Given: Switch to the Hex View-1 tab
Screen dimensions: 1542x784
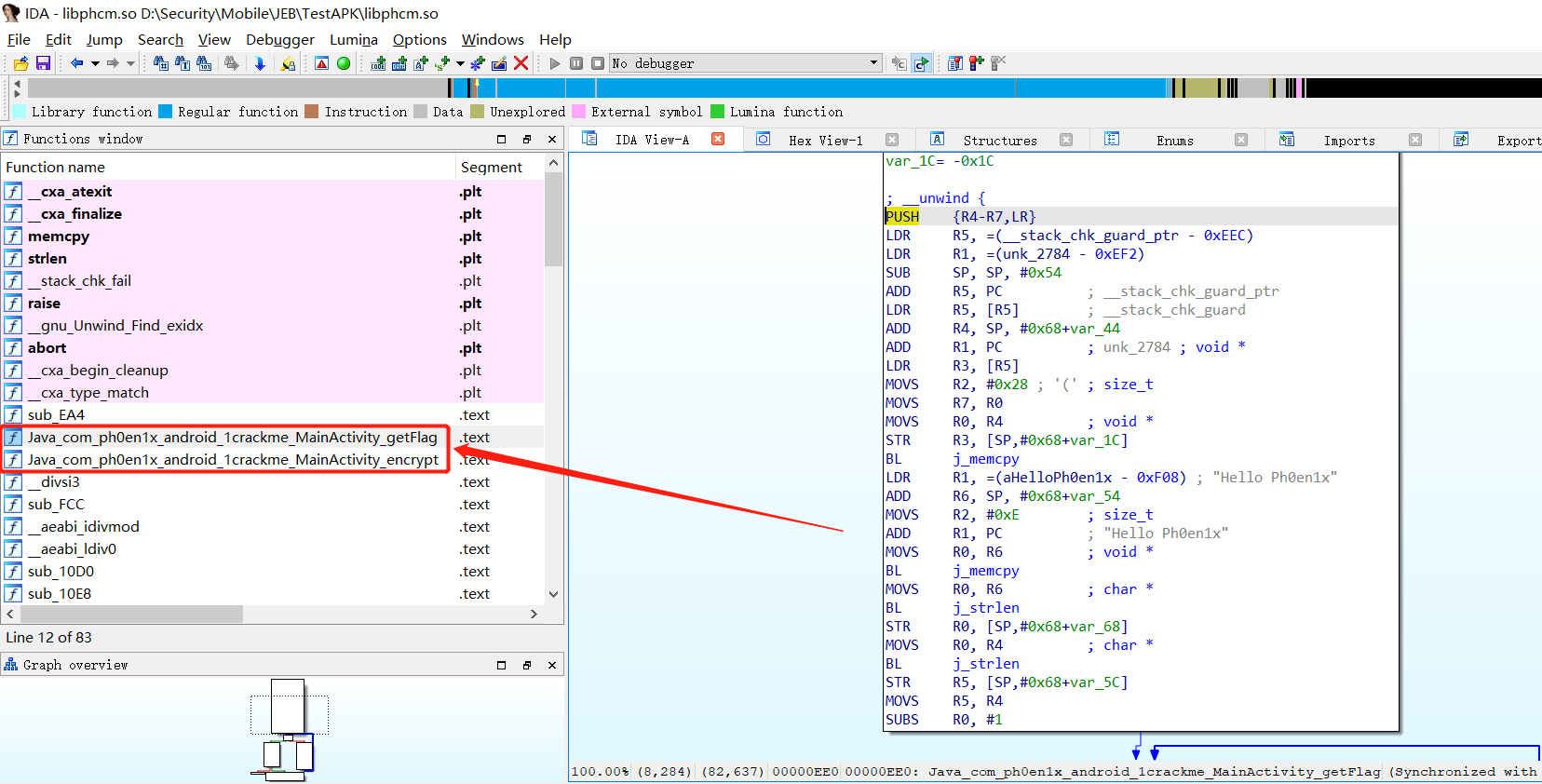Looking at the screenshot, I should pos(825,140).
